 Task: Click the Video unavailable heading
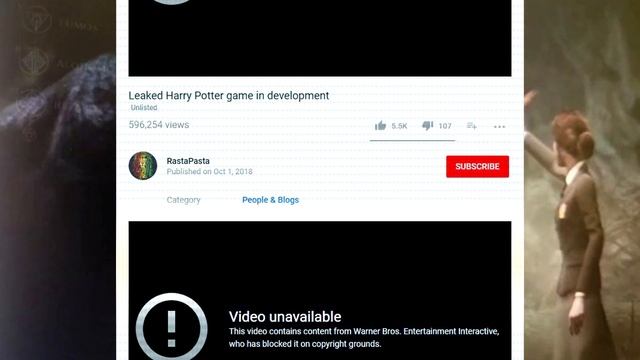285,317
